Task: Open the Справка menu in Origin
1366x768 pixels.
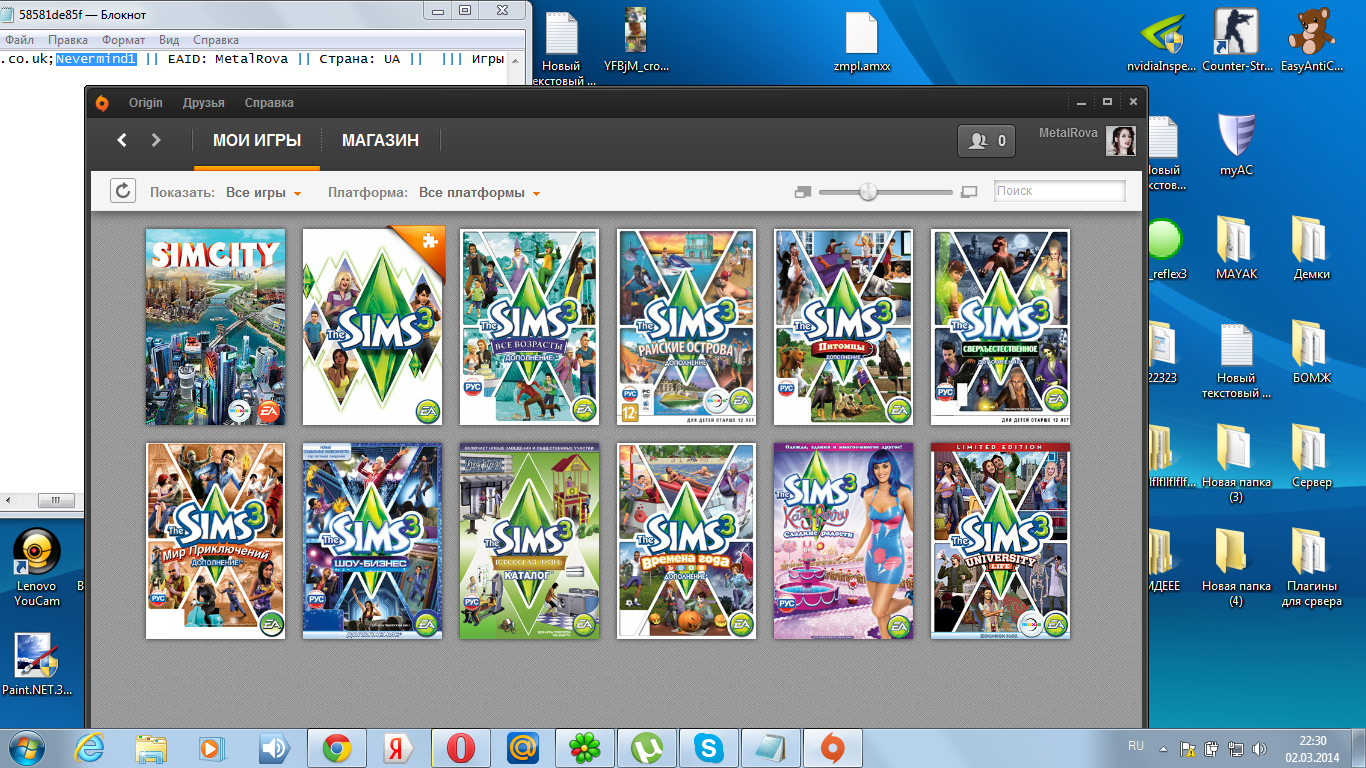Action: [x=269, y=103]
